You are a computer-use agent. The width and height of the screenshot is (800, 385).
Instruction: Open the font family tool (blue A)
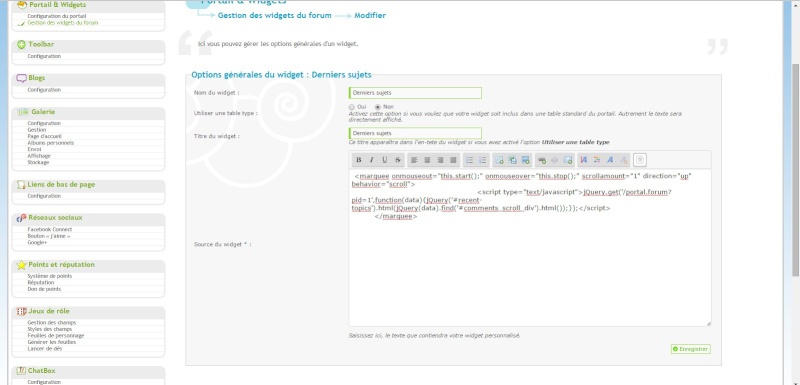point(610,160)
